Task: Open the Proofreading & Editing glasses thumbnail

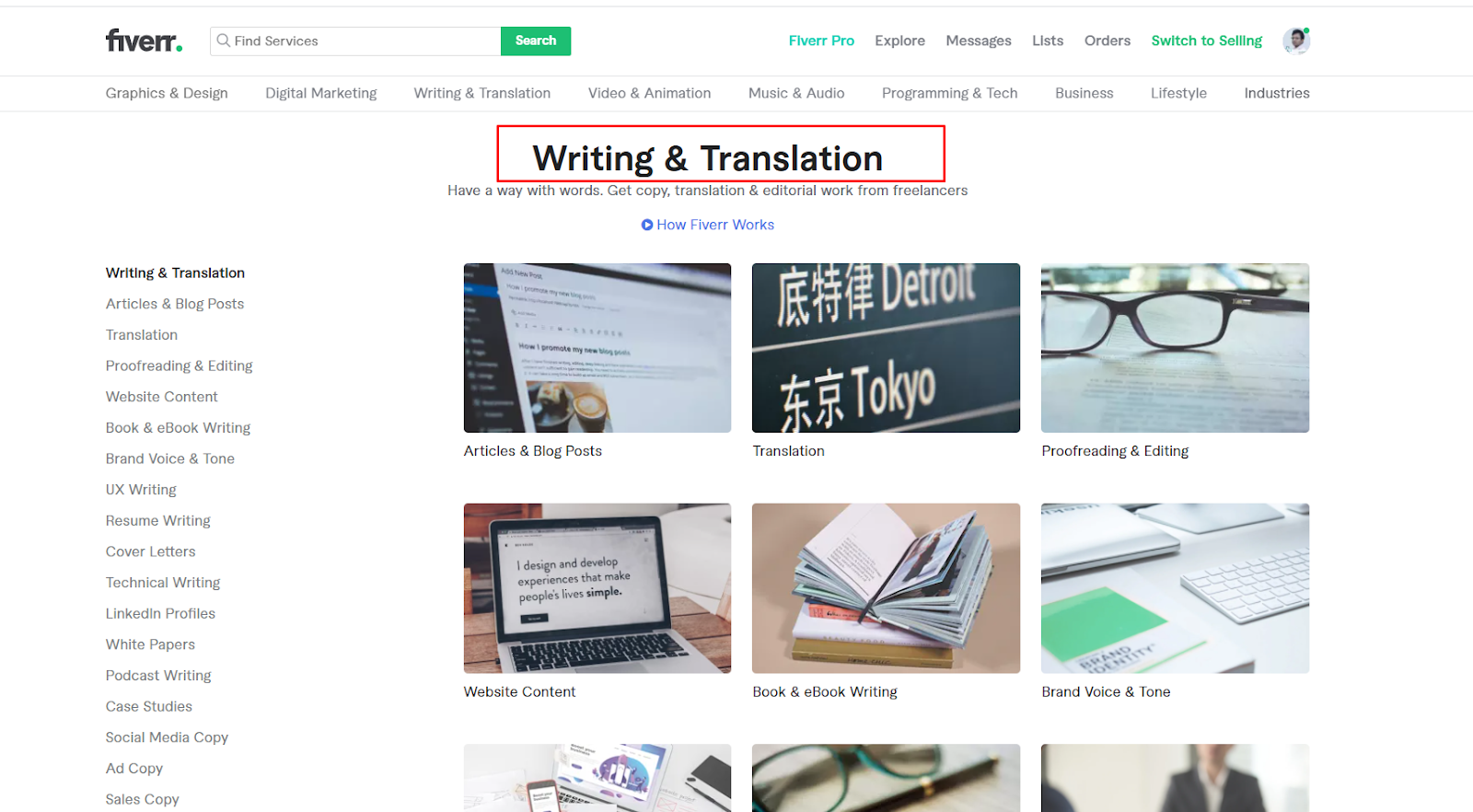Action: 1175,348
